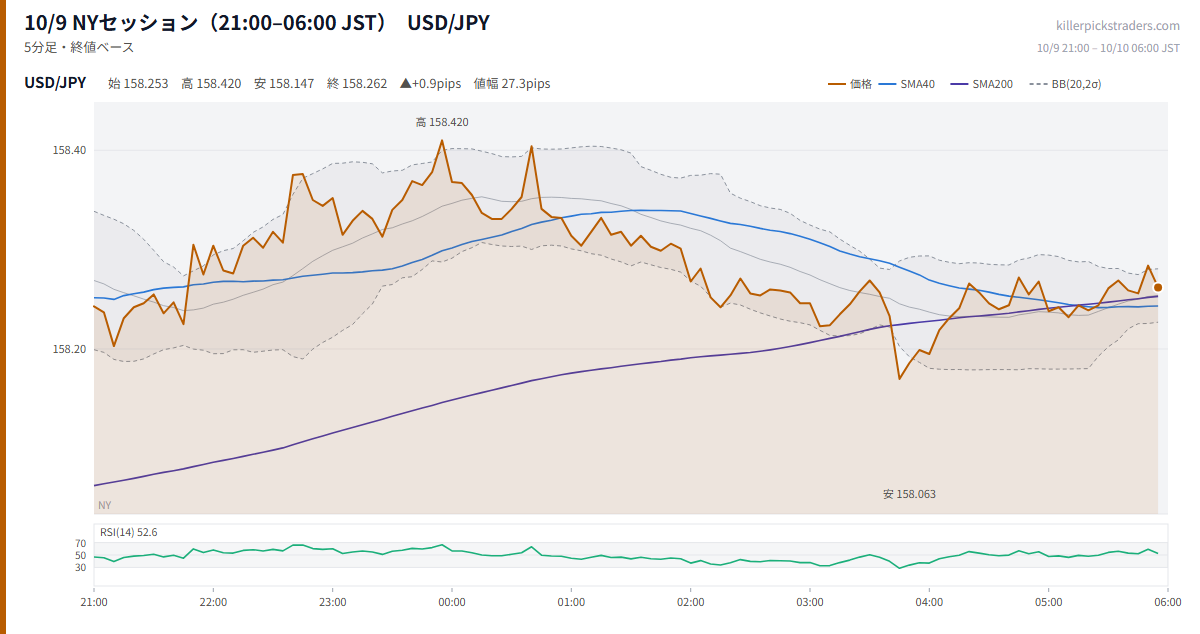Click the 158.40 y-axis label
This screenshot has width=1200, height=634.
pyautogui.click(x=70, y=150)
